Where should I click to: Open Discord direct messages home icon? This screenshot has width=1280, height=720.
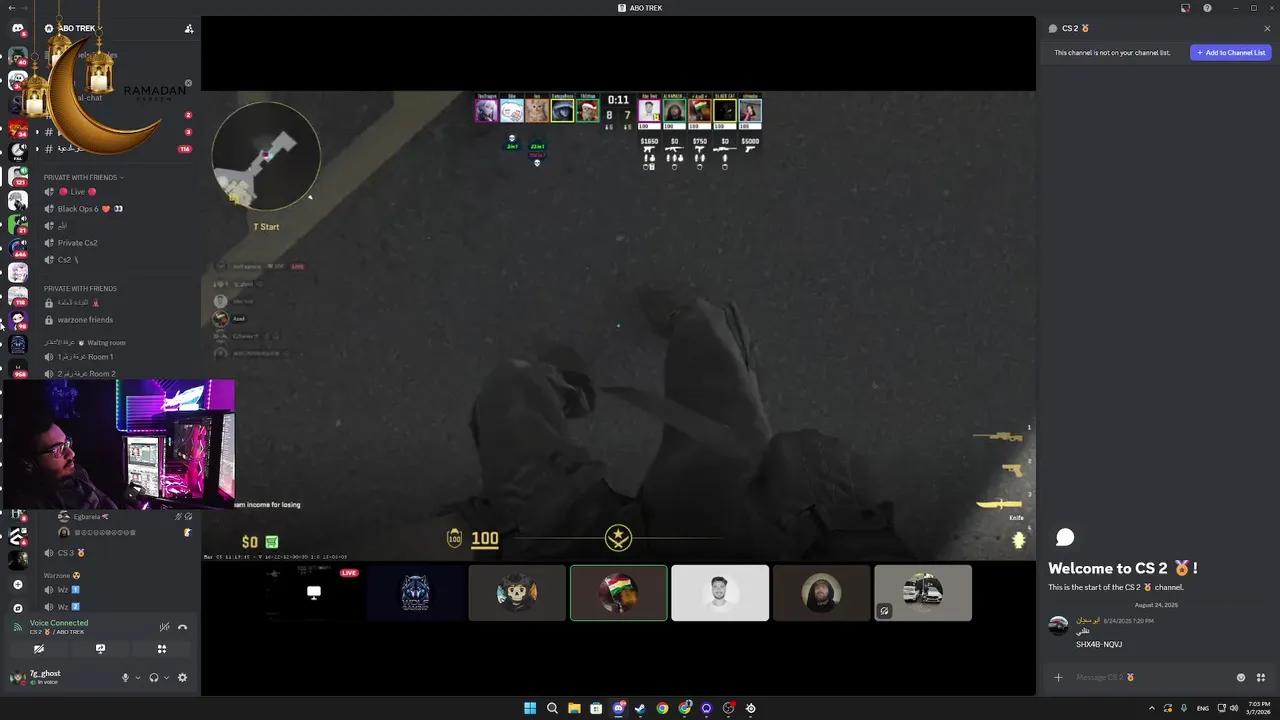[x=18, y=29]
